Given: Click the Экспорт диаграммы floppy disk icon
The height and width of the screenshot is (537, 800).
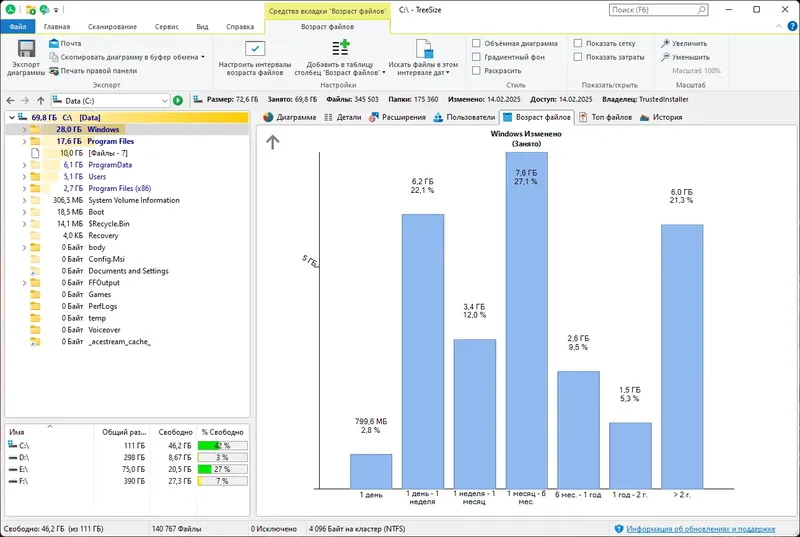Looking at the screenshot, I should point(26,49).
